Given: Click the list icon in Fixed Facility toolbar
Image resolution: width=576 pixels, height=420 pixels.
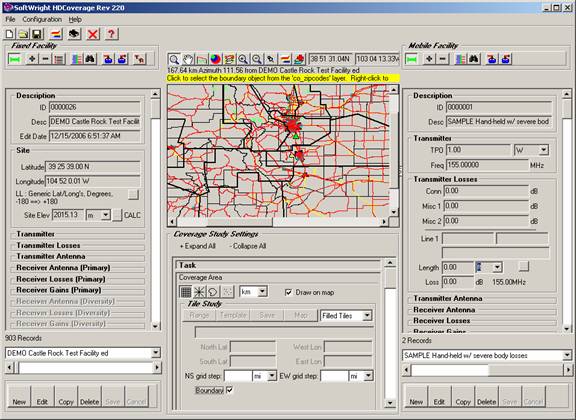Looking at the screenshot, I should tap(59, 59).
